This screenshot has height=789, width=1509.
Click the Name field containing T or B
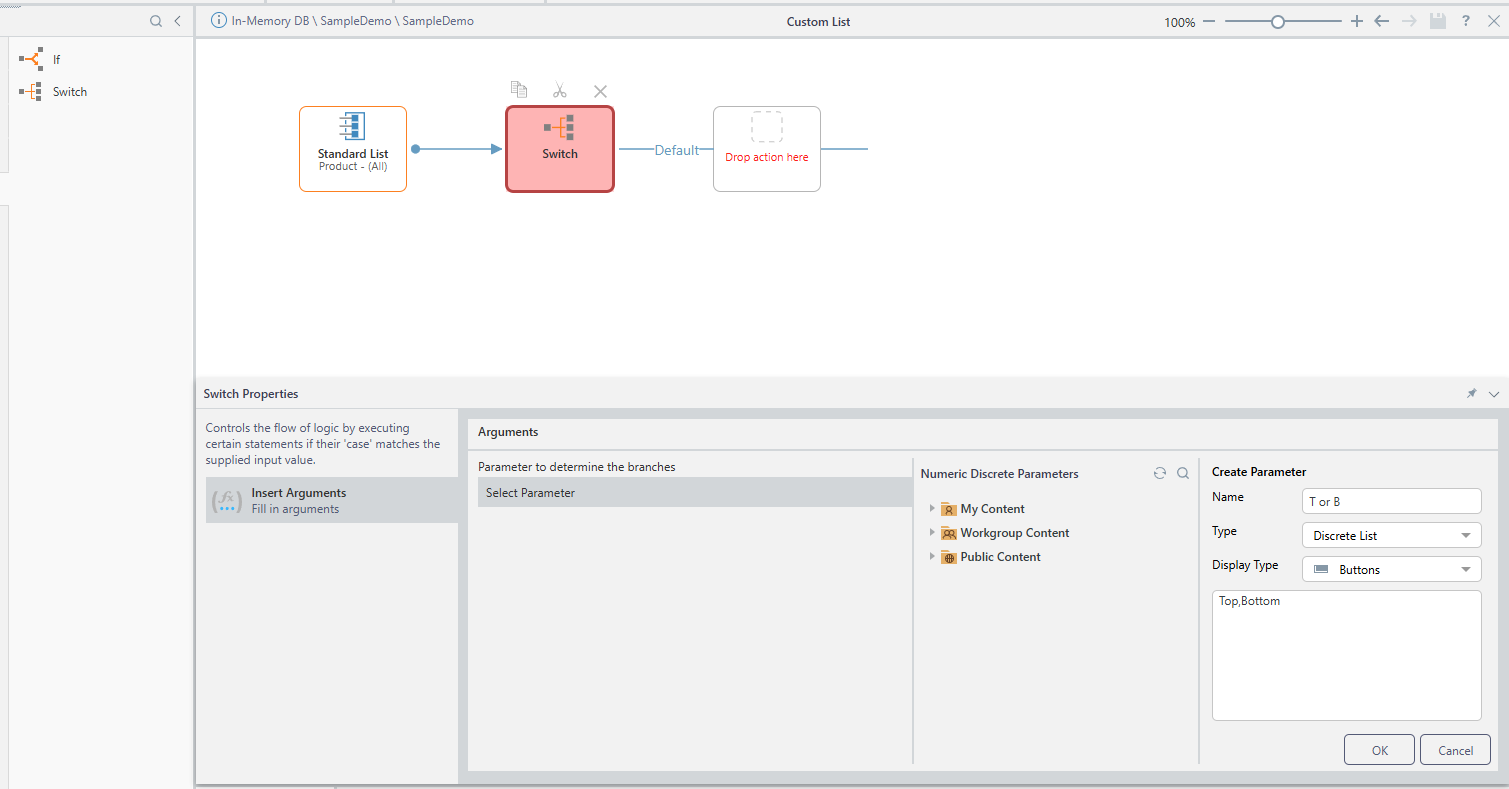click(x=1391, y=501)
